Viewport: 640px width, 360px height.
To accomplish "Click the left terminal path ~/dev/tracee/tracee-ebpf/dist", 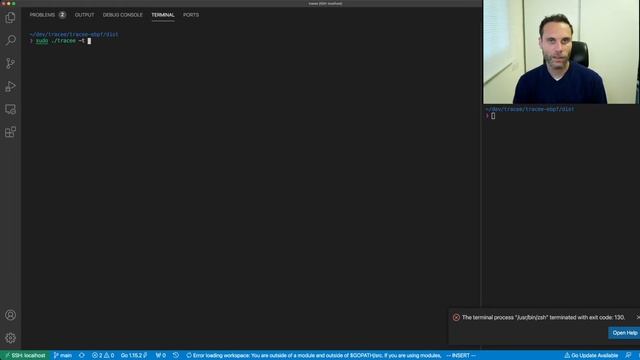I will (74, 34).
